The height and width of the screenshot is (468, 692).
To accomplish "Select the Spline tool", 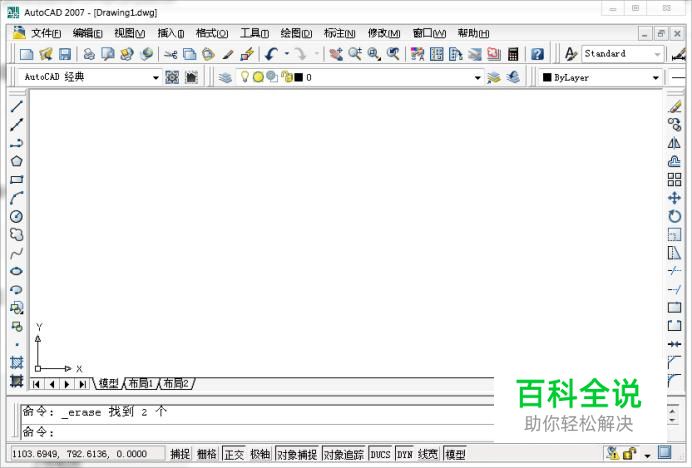I will 16,253.
